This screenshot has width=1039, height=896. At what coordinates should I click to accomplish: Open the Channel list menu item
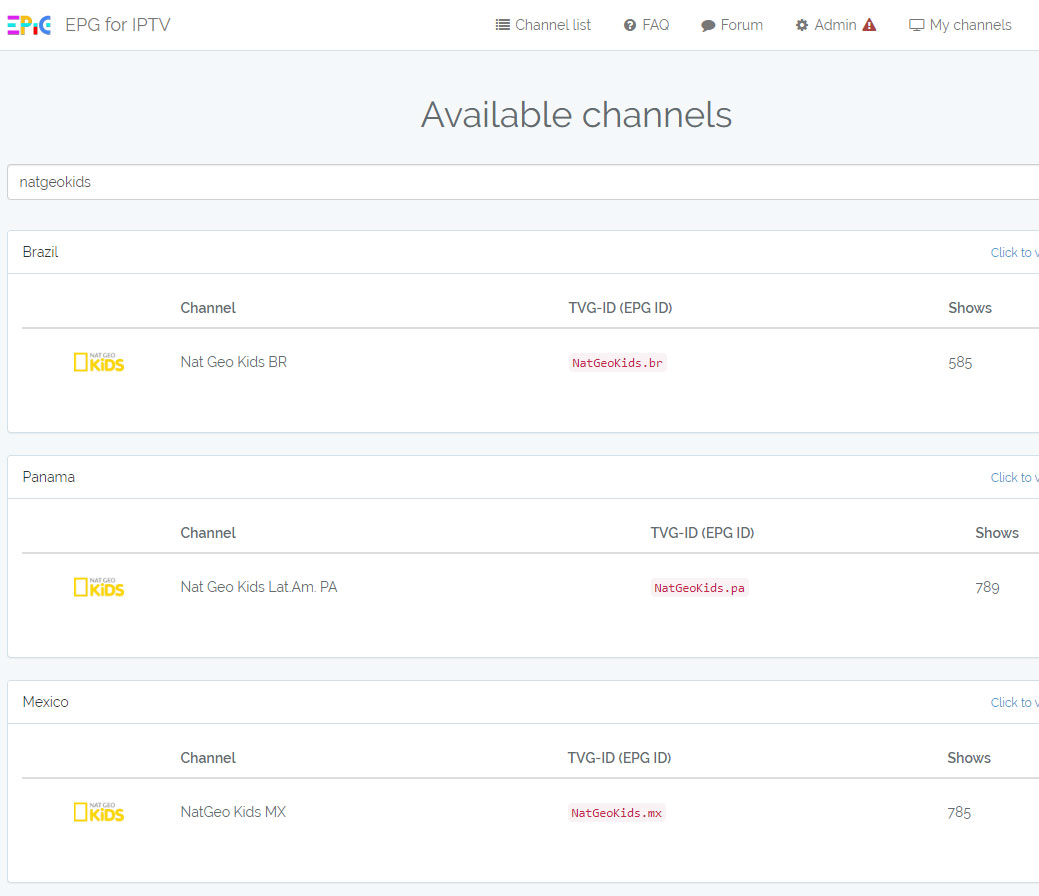pyautogui.click(x=543, y=25)
